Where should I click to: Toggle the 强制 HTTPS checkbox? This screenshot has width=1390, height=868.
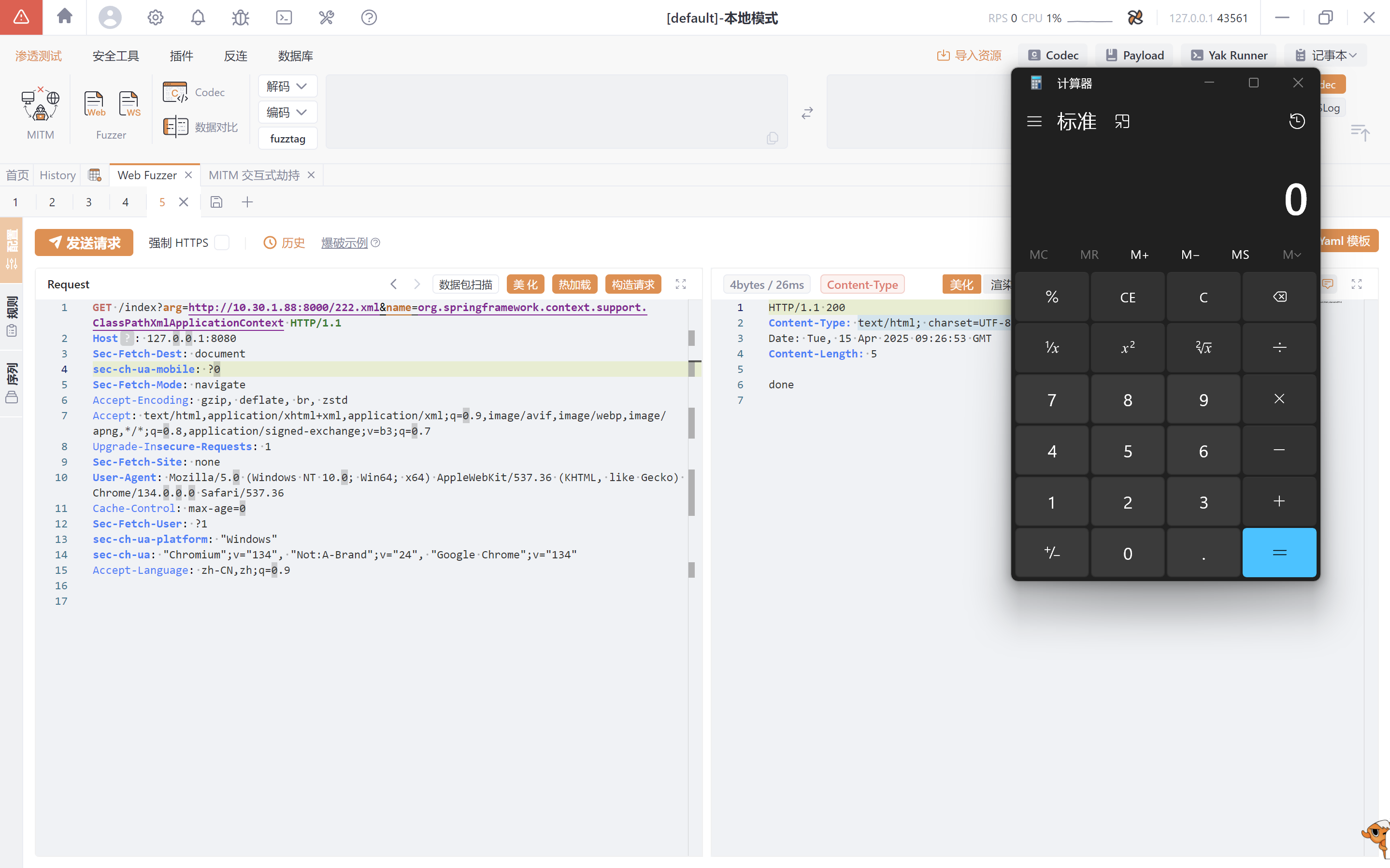(x=222, y=243)
